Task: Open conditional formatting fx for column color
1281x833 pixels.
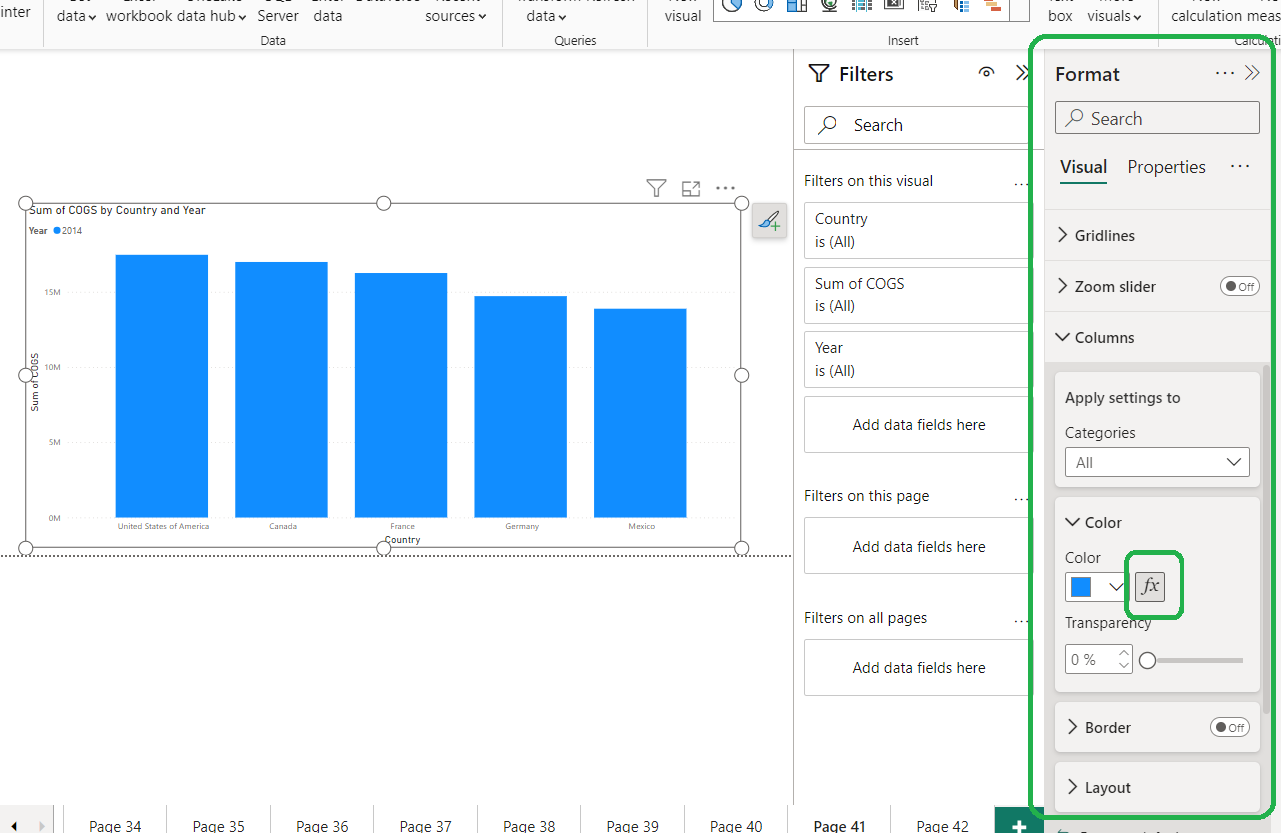Action: click(x=1150, y=587)
